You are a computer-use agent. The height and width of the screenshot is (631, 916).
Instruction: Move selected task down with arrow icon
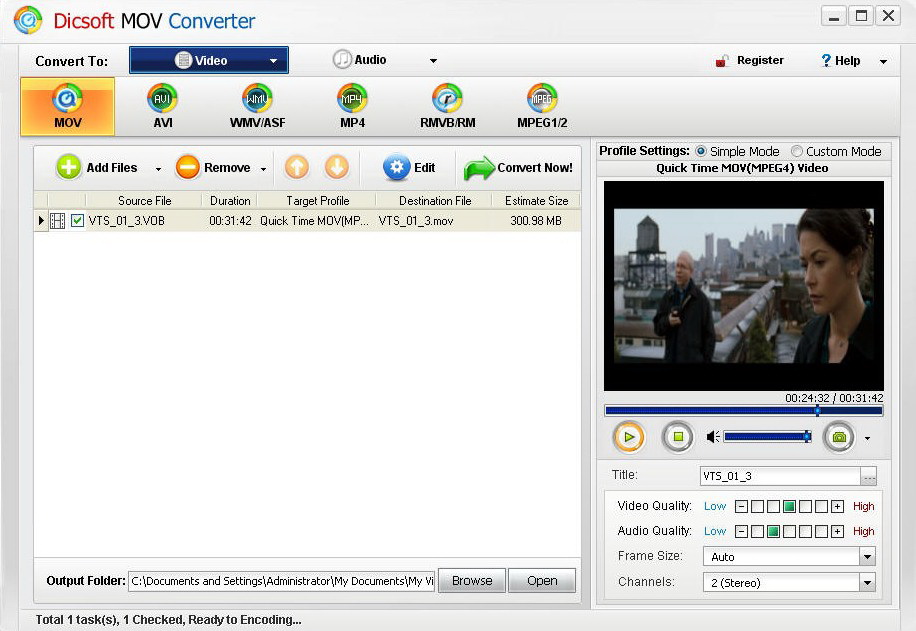pos(337,168)
